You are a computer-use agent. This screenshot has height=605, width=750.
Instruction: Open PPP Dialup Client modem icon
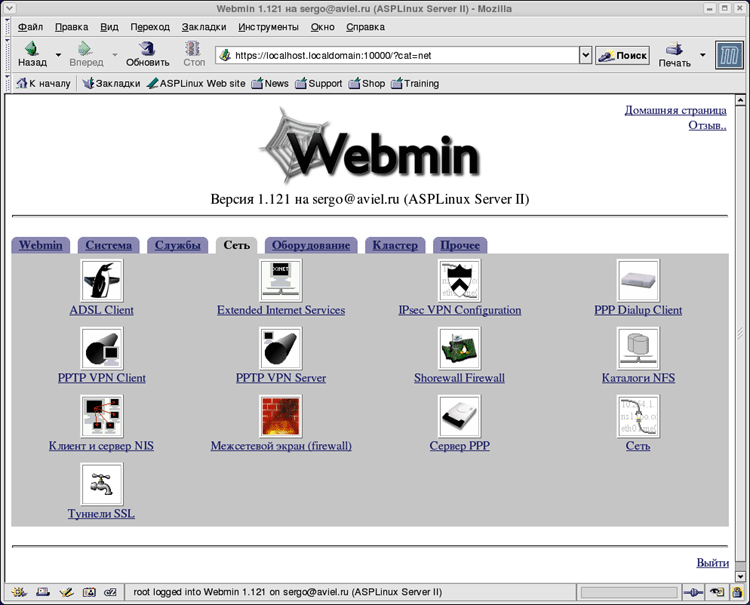click(x=638, y=280)
